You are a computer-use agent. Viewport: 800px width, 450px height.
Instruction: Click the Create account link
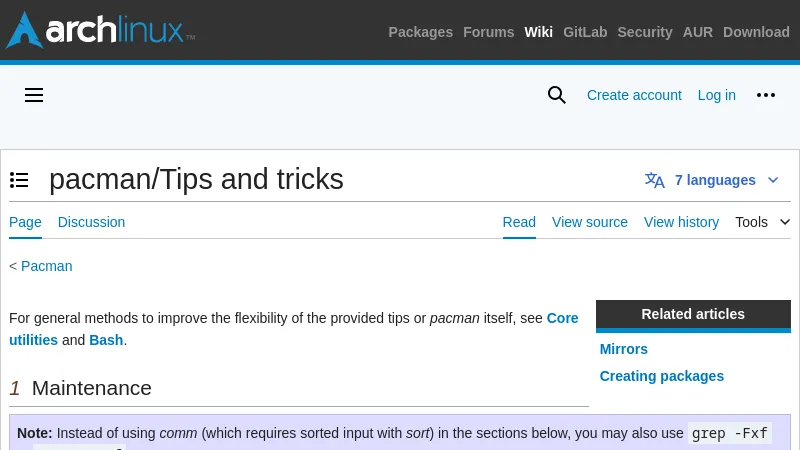634,95
